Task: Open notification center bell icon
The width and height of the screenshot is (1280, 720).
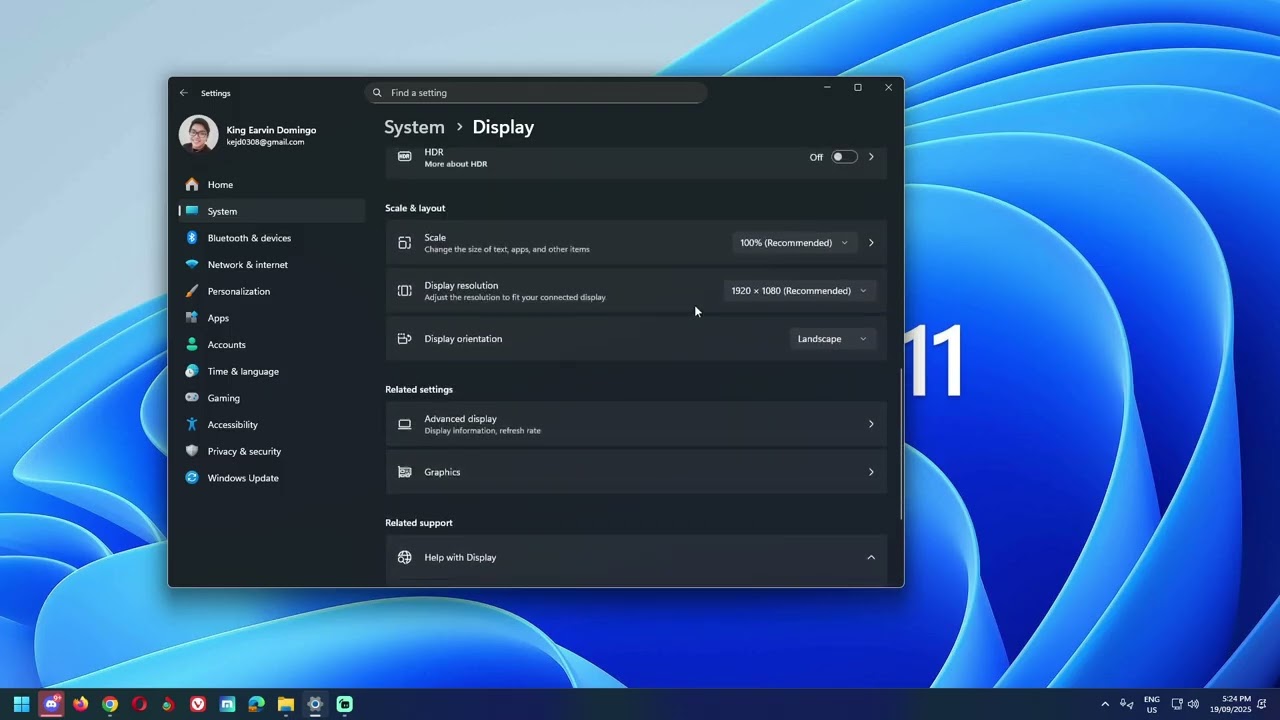Action: point(1262,704)
